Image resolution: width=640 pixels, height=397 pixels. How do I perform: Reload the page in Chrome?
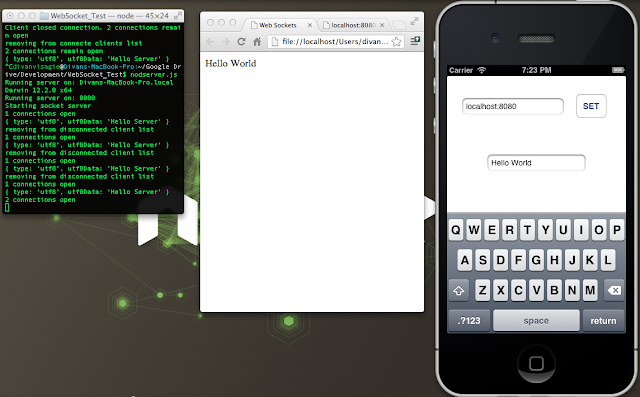(x=241, y=42)
